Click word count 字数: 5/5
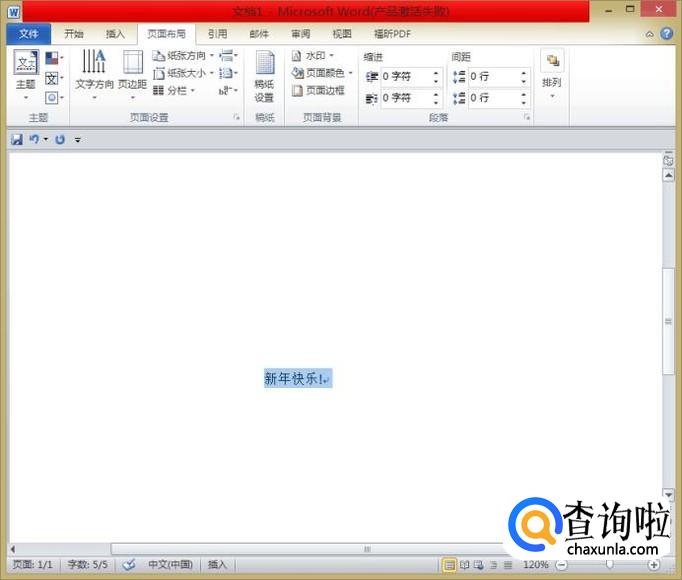Image resolution: width=682 pixels, height=580 pixels. coord(87,565)
